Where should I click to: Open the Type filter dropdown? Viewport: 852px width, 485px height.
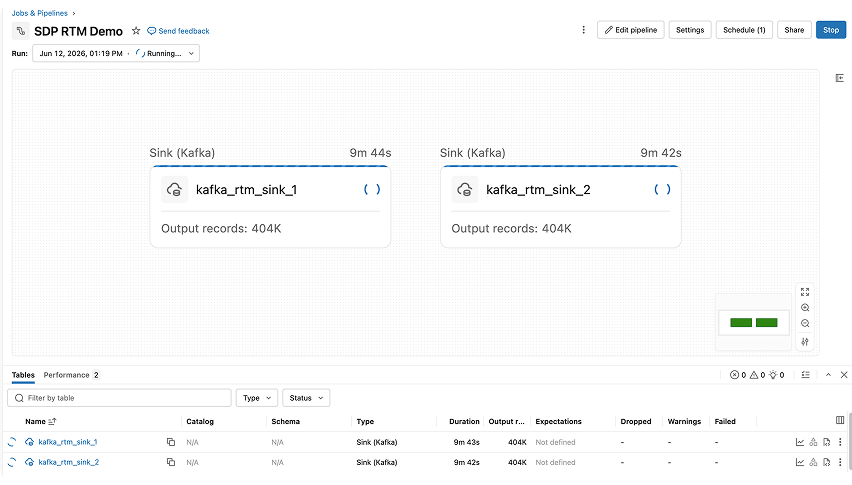(256, 398)
